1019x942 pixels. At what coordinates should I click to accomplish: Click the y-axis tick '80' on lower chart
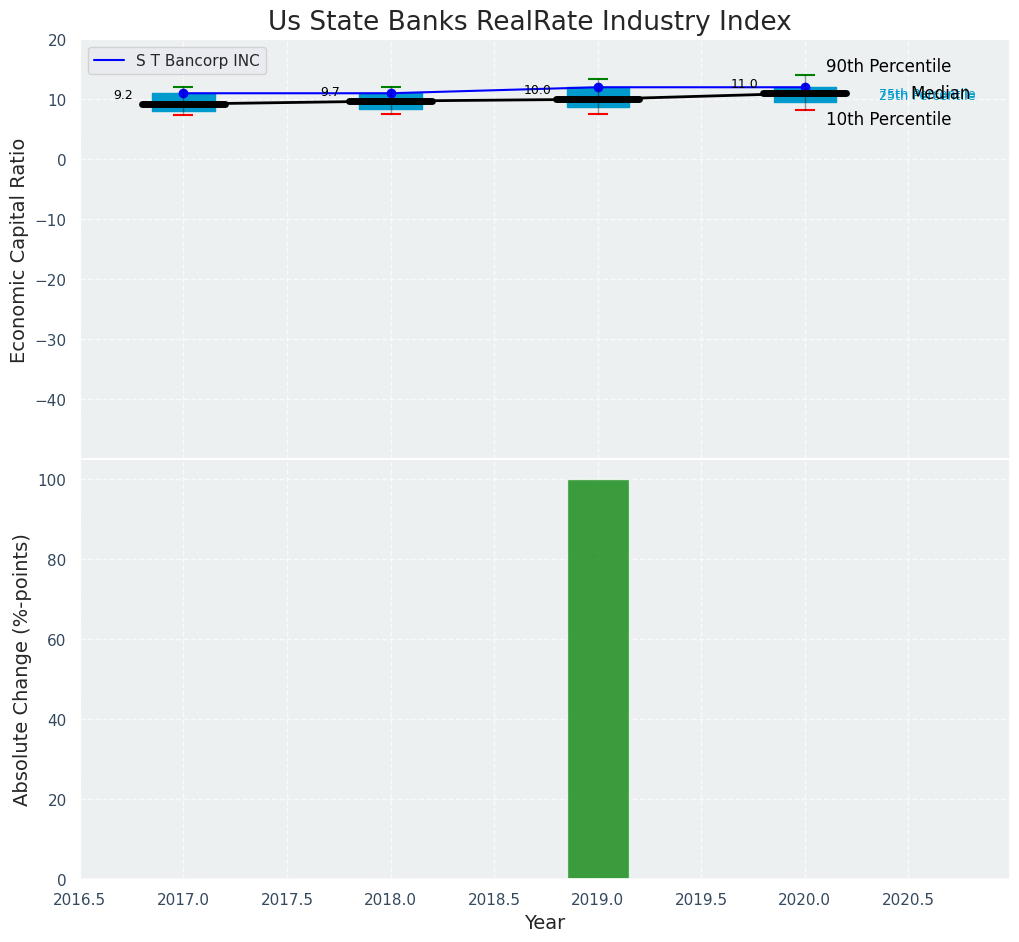57,560
